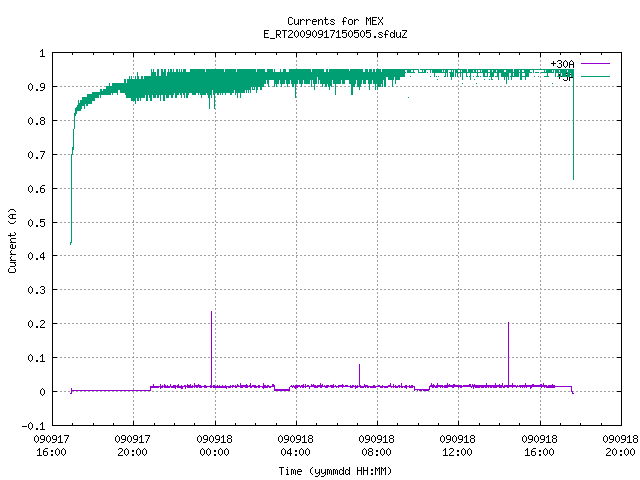This screenshot has width=640, height=480.
Task: Click the purple spike reaching 0.2 before 16:00
Action: click(x=509, y=353)
